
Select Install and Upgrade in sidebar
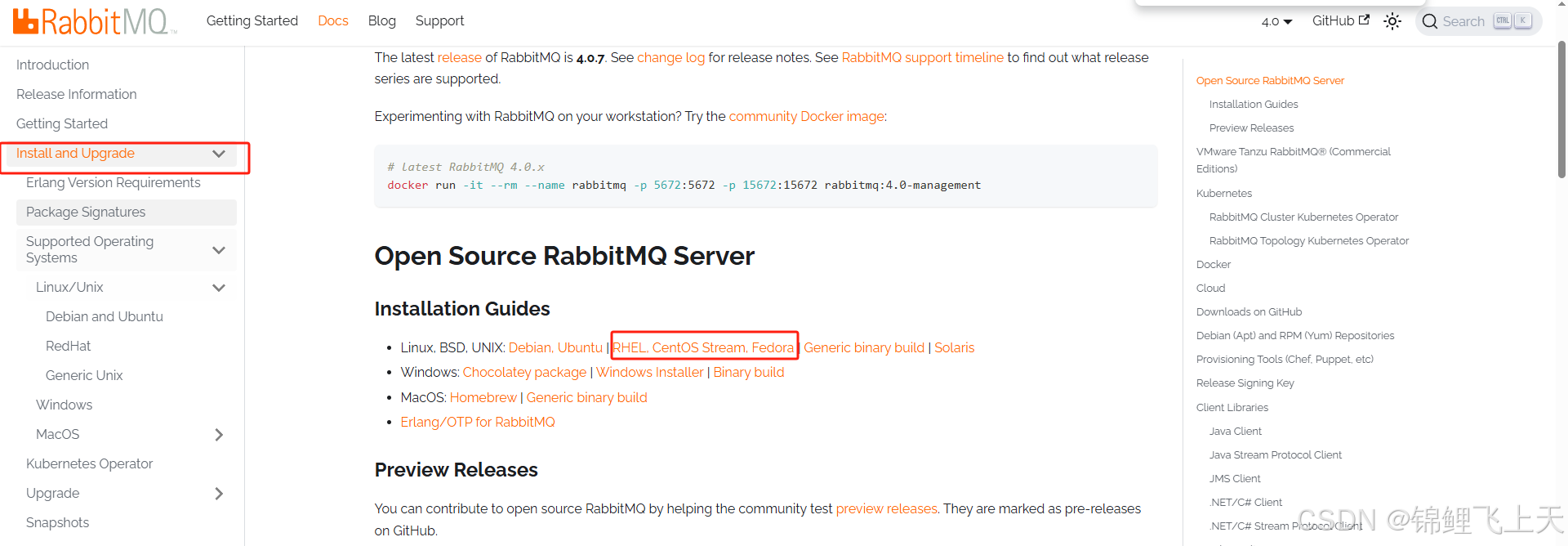[x=75, y=154]
